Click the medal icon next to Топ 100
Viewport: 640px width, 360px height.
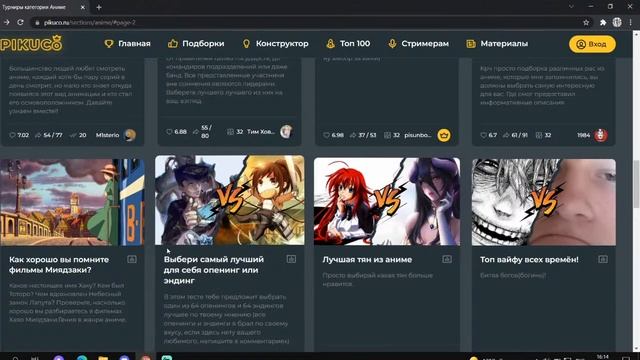click(x=330, y=43)
